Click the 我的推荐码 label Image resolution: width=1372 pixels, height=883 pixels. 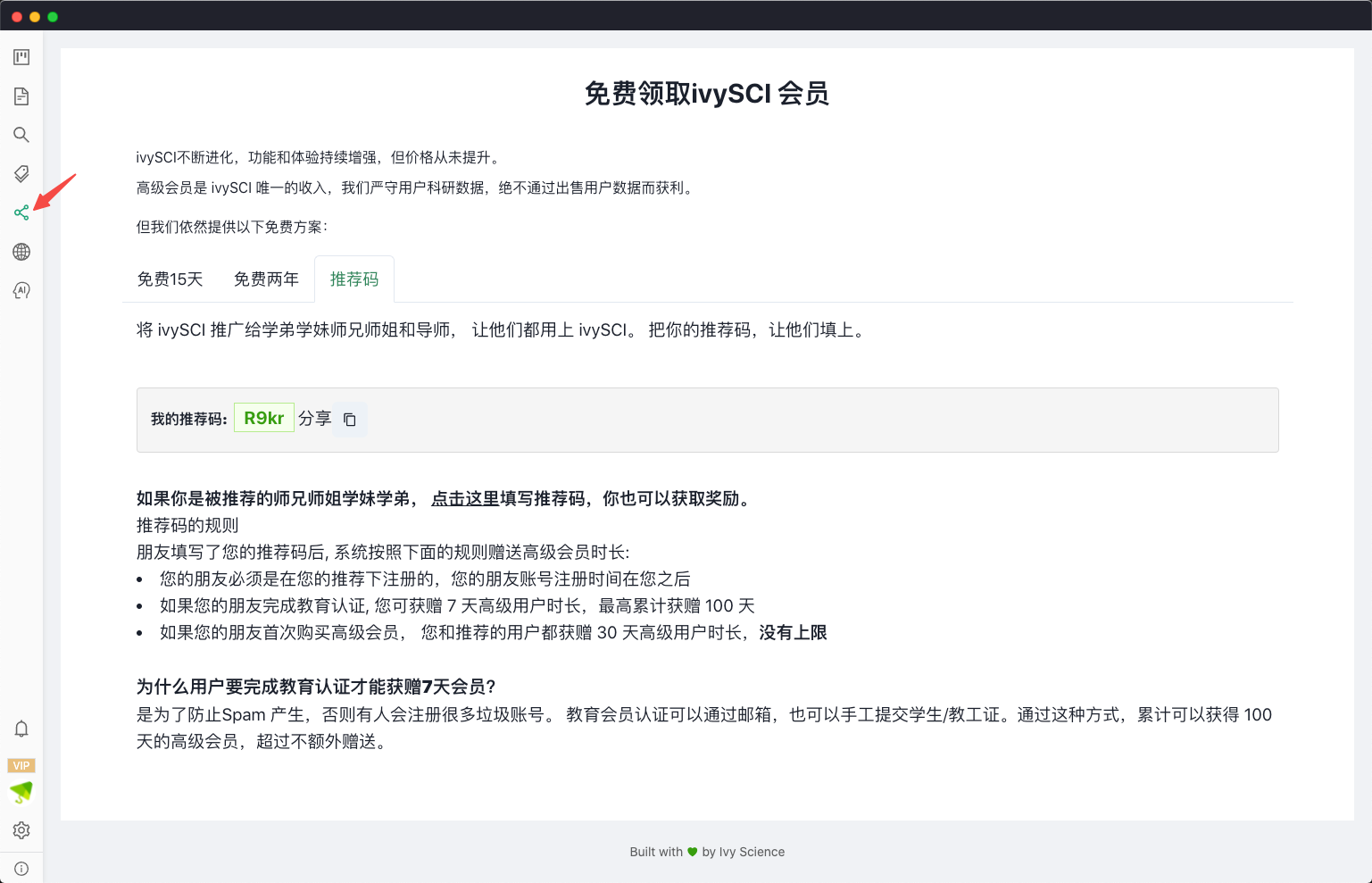click(x=189, y=419)
